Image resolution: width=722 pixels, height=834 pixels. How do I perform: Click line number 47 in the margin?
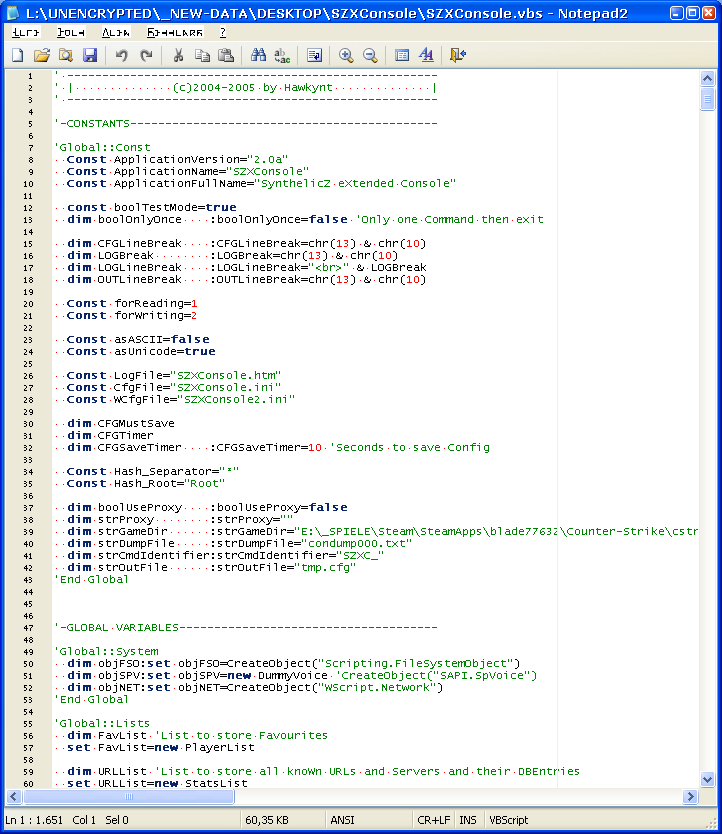[28, 628]
